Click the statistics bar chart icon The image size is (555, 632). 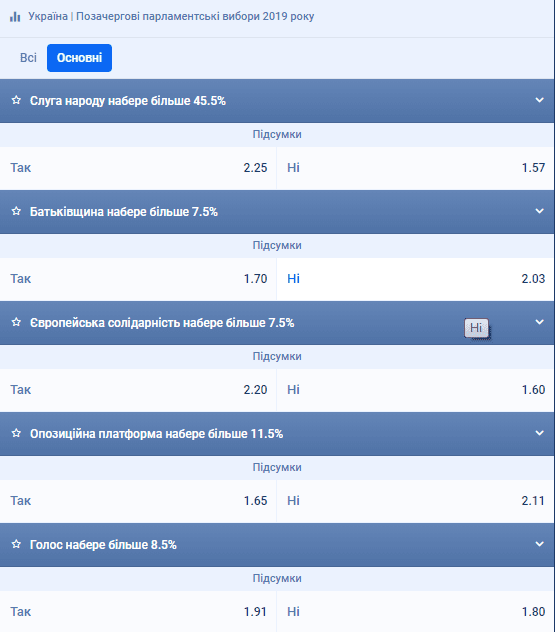click(x=15, y=17)
